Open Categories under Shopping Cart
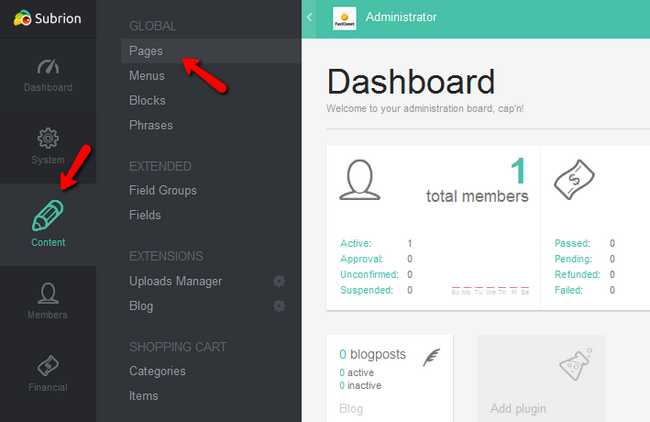This screenshot has width=650, height=422. 157,371
